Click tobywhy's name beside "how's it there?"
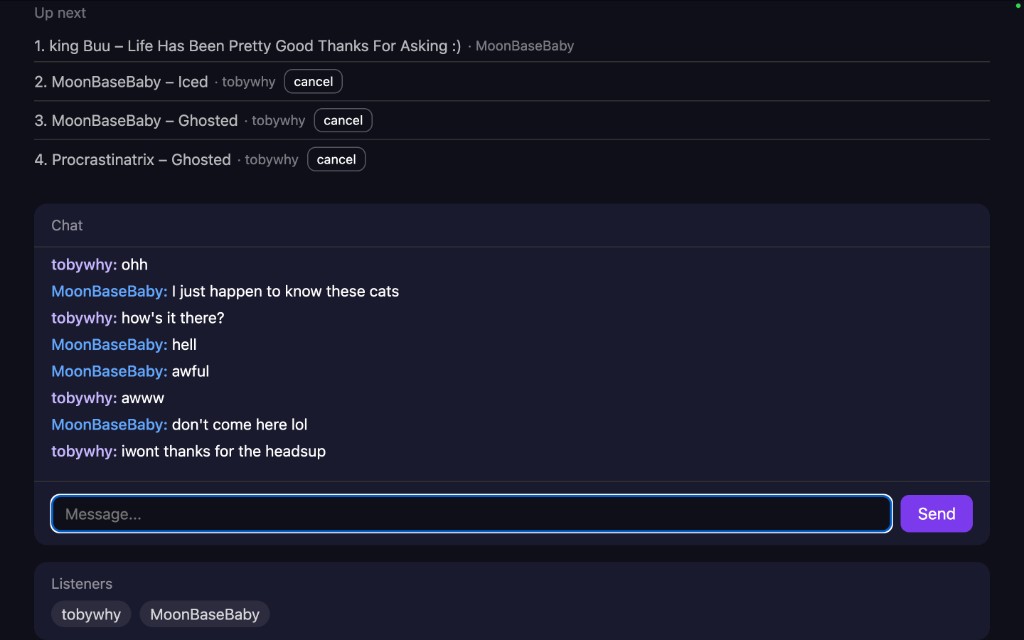This screenshot has width=1024, height=640. pos(84,318)
